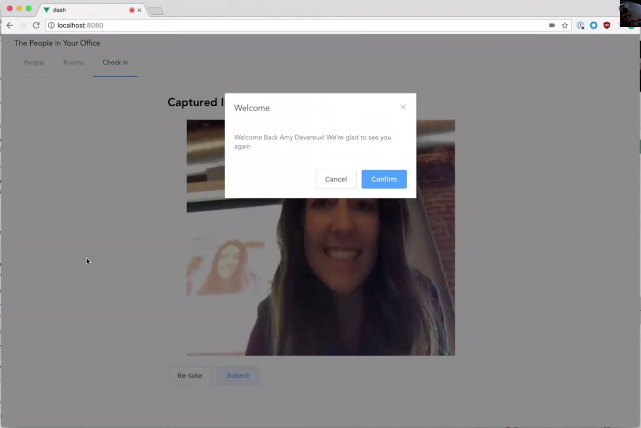The width and height of the screenshot is (641, 428).
Task: Confirm the Welcome dialog
Action: coord(384,179)
